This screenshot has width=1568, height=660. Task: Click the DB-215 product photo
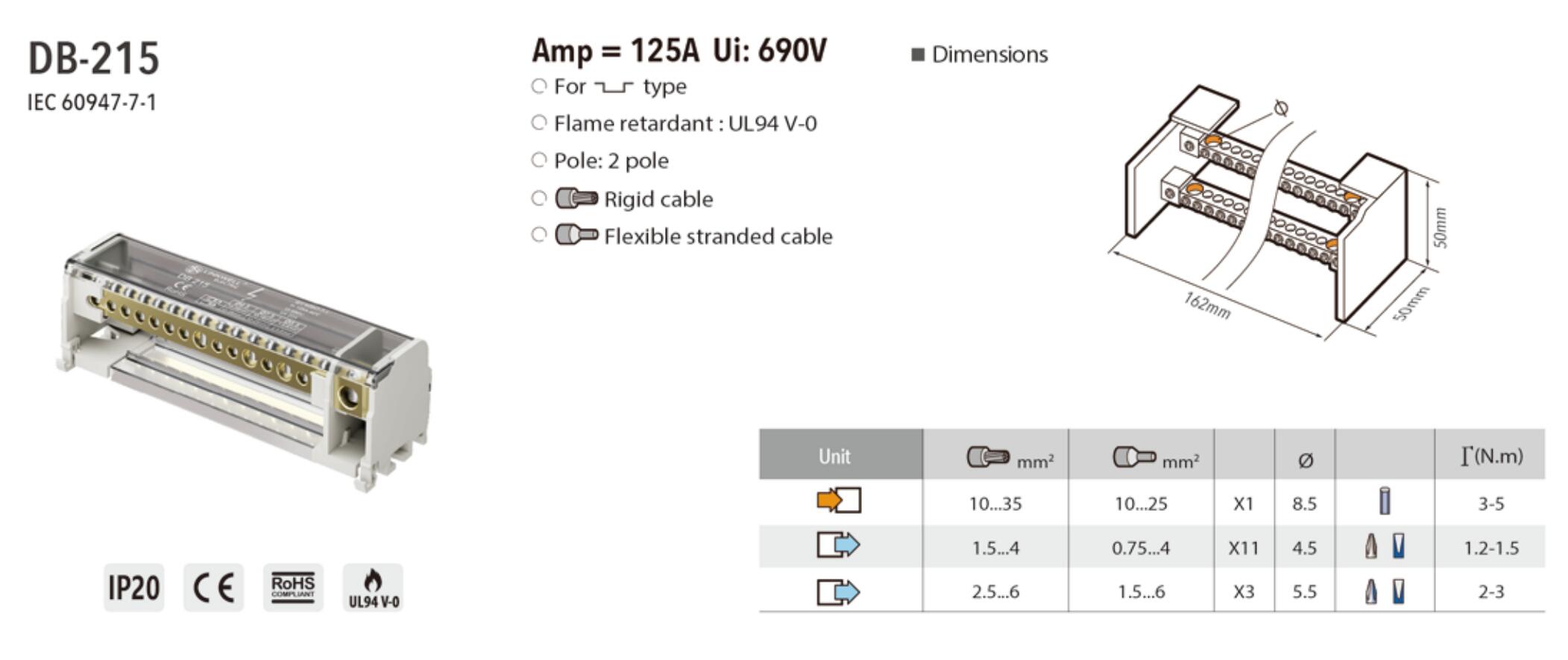(x=244, y=359)
